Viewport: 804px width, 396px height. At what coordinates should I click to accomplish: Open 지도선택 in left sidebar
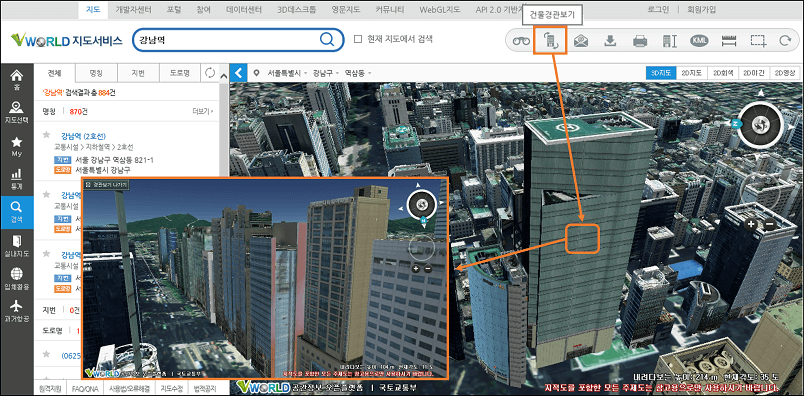click(17, 112)
